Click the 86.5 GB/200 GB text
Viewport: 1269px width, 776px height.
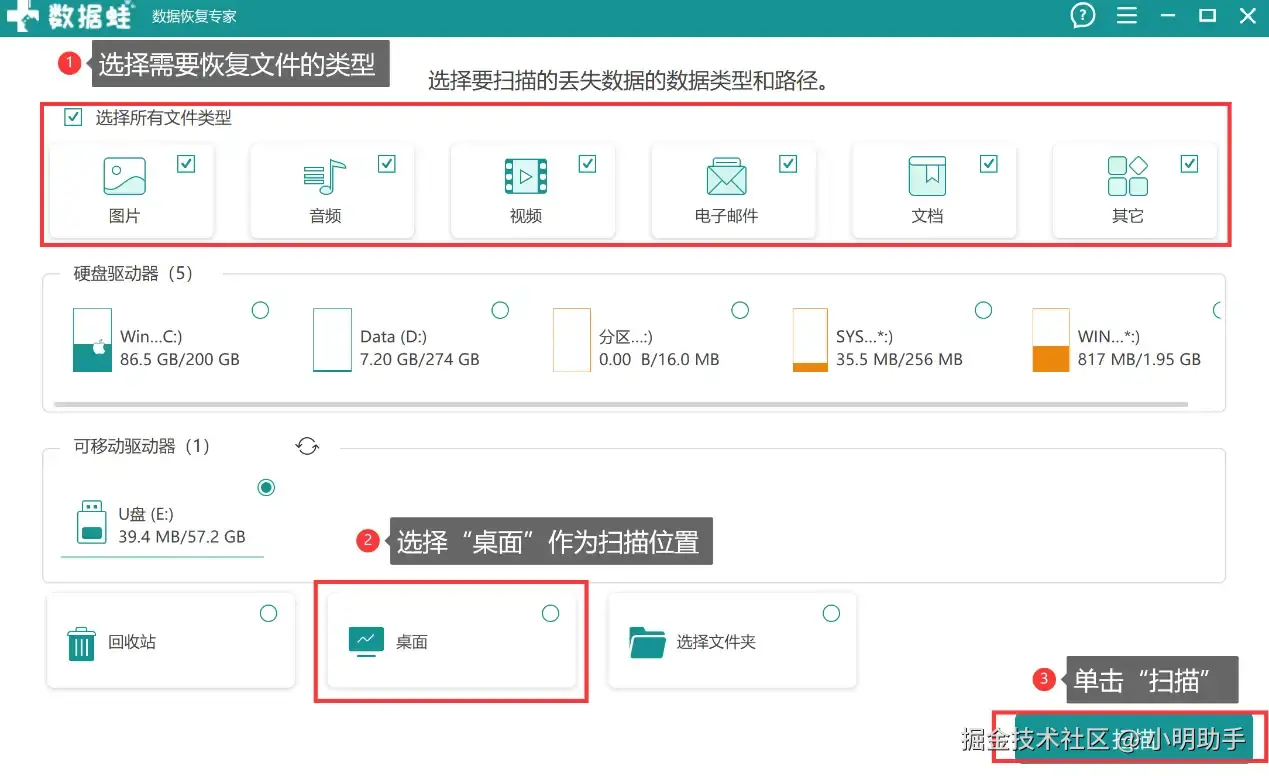click(180, 359)
